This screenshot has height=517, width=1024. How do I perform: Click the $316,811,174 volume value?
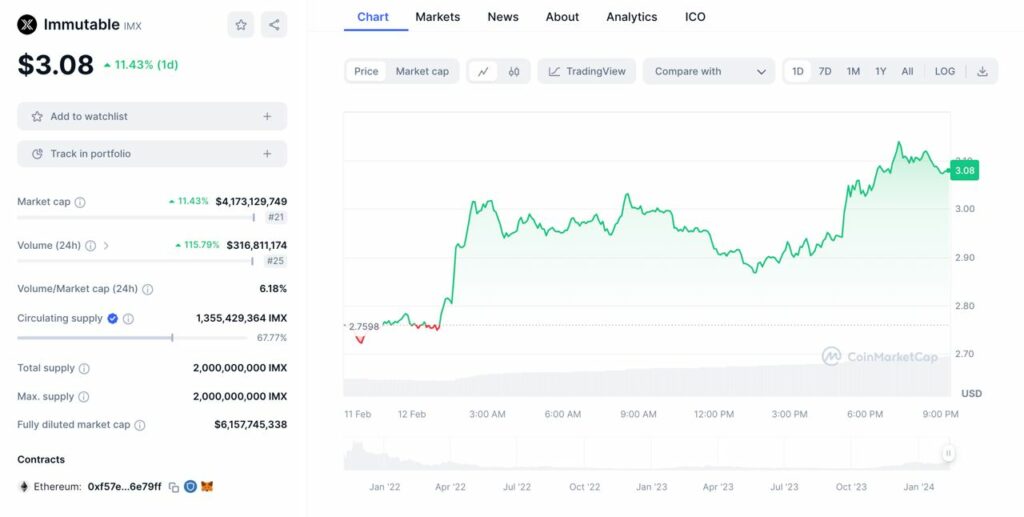click(257, 245)
